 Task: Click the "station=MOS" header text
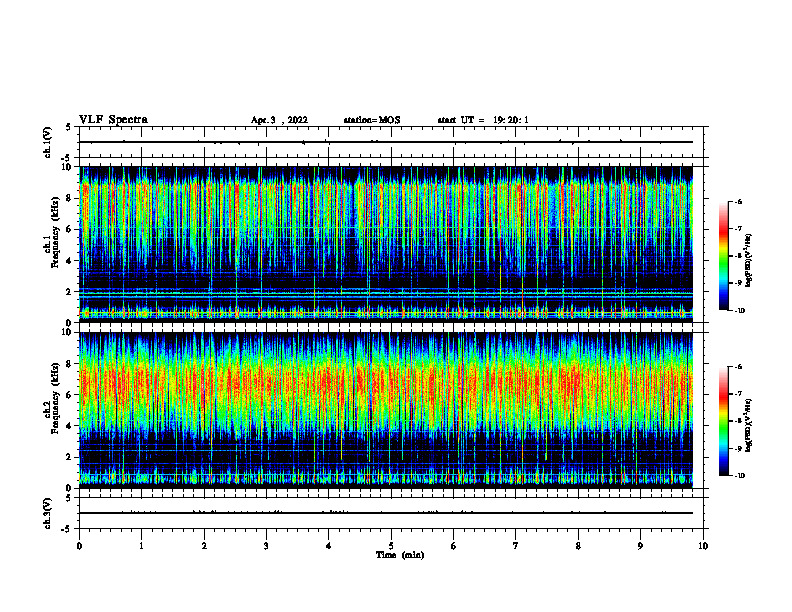point(372,120)
